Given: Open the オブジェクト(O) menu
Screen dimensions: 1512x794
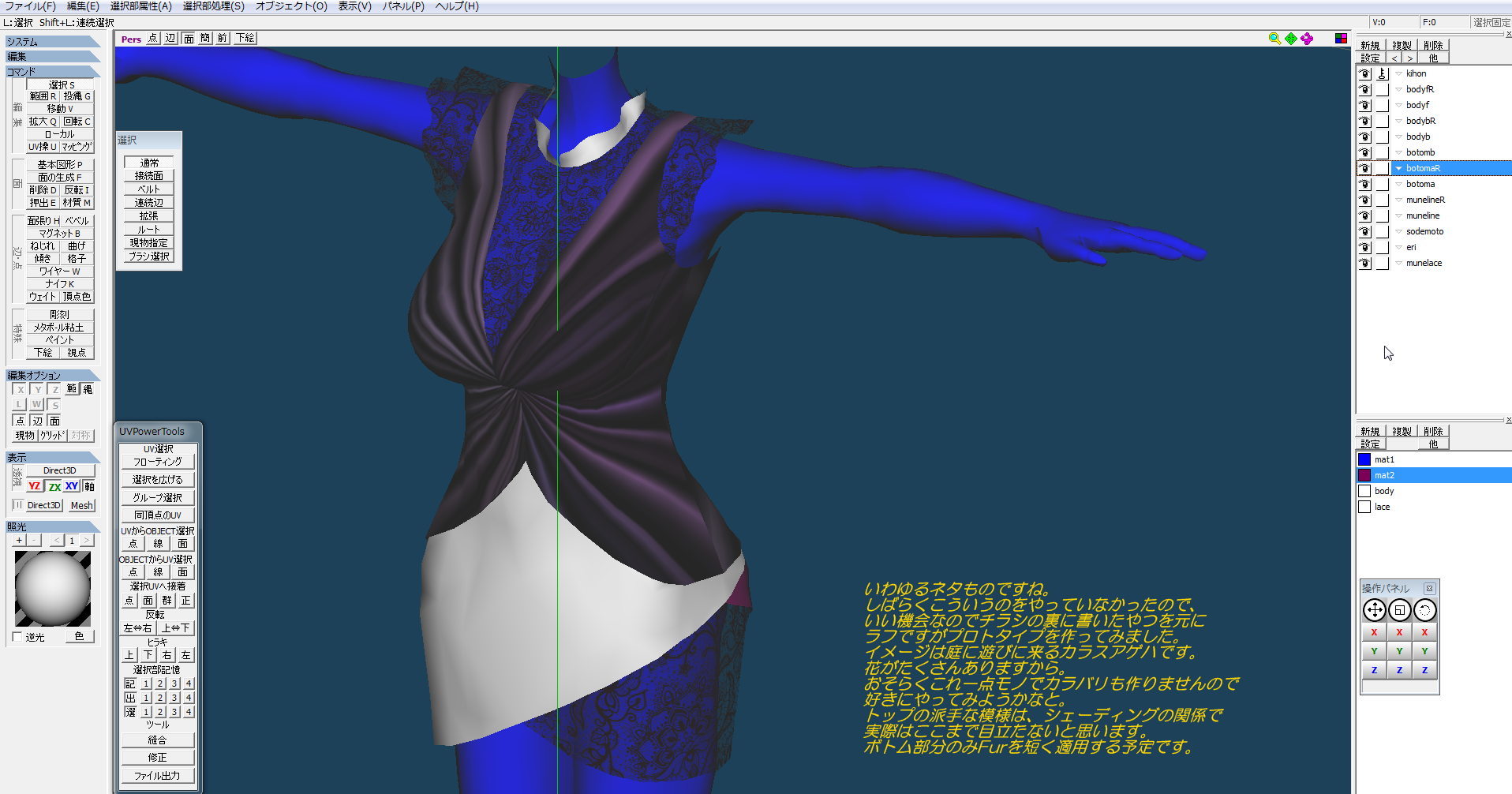Looking at the screenshot, I should (291, 6).
